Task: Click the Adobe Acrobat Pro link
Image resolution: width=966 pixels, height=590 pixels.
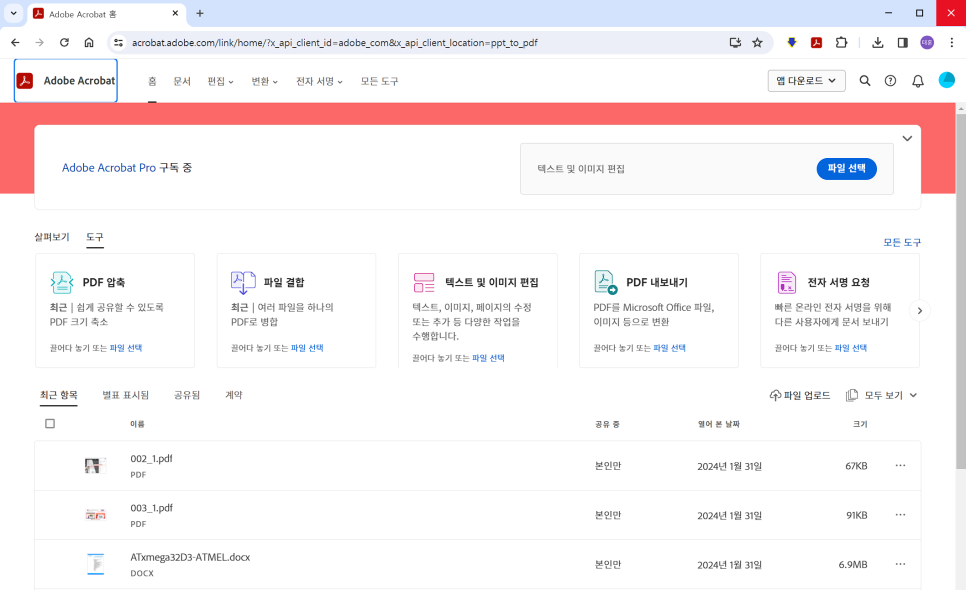Action: [x=109, y=168]
